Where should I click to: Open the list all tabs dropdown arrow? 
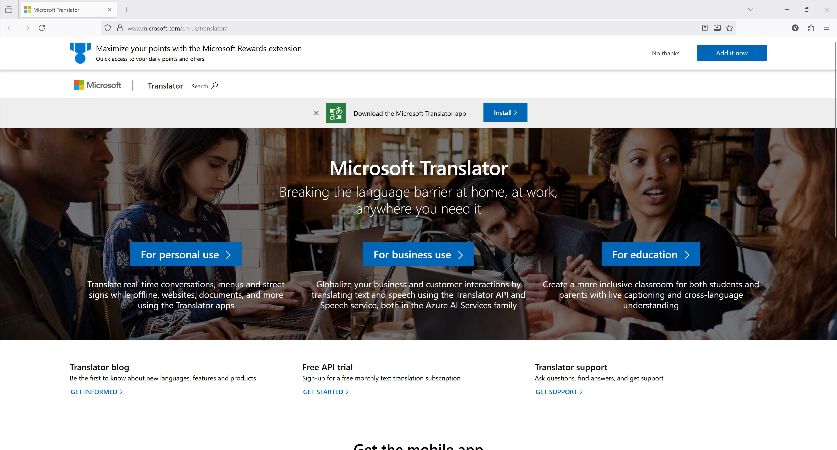[x=751, y=10]
